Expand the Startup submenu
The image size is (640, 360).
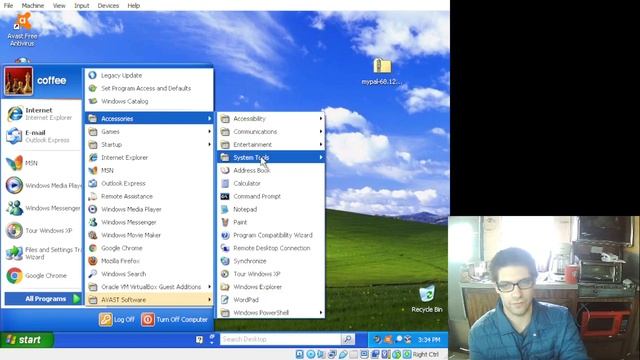(149, 144)
